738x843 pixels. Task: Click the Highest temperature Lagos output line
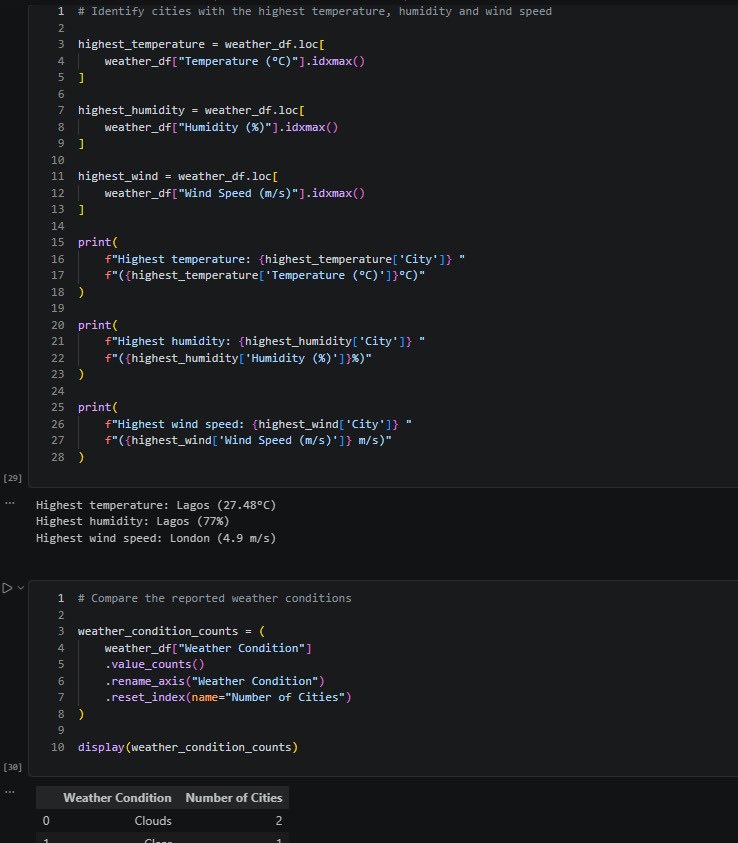156,505
